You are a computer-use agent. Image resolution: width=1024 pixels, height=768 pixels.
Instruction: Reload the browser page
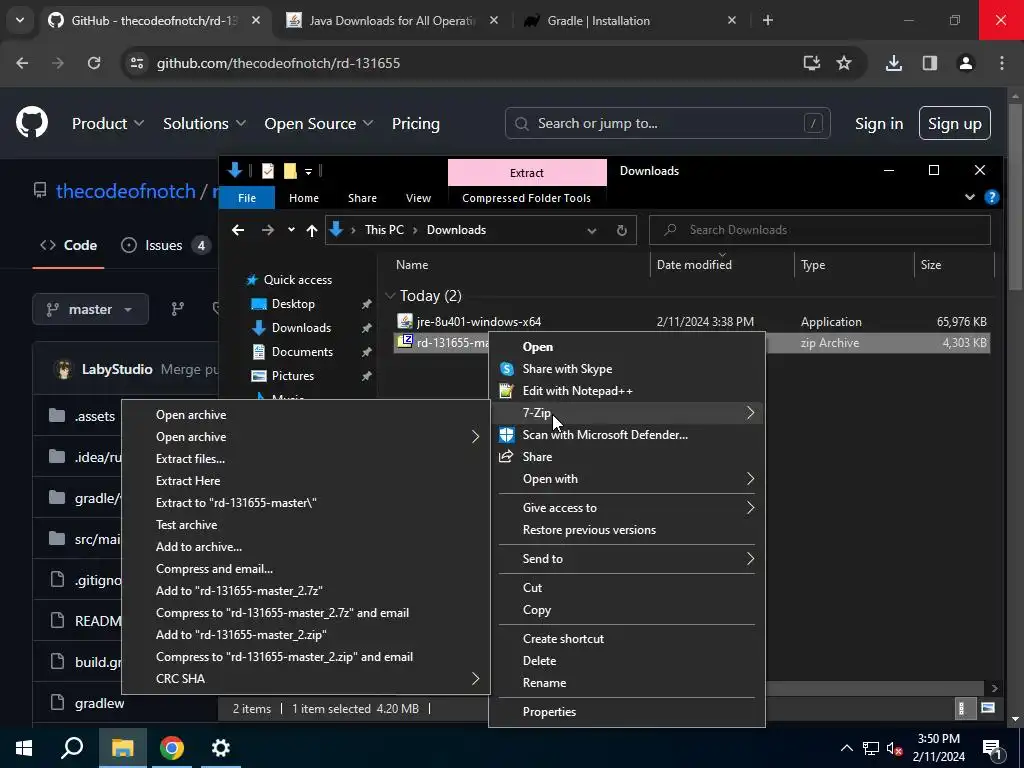point(94,63)
